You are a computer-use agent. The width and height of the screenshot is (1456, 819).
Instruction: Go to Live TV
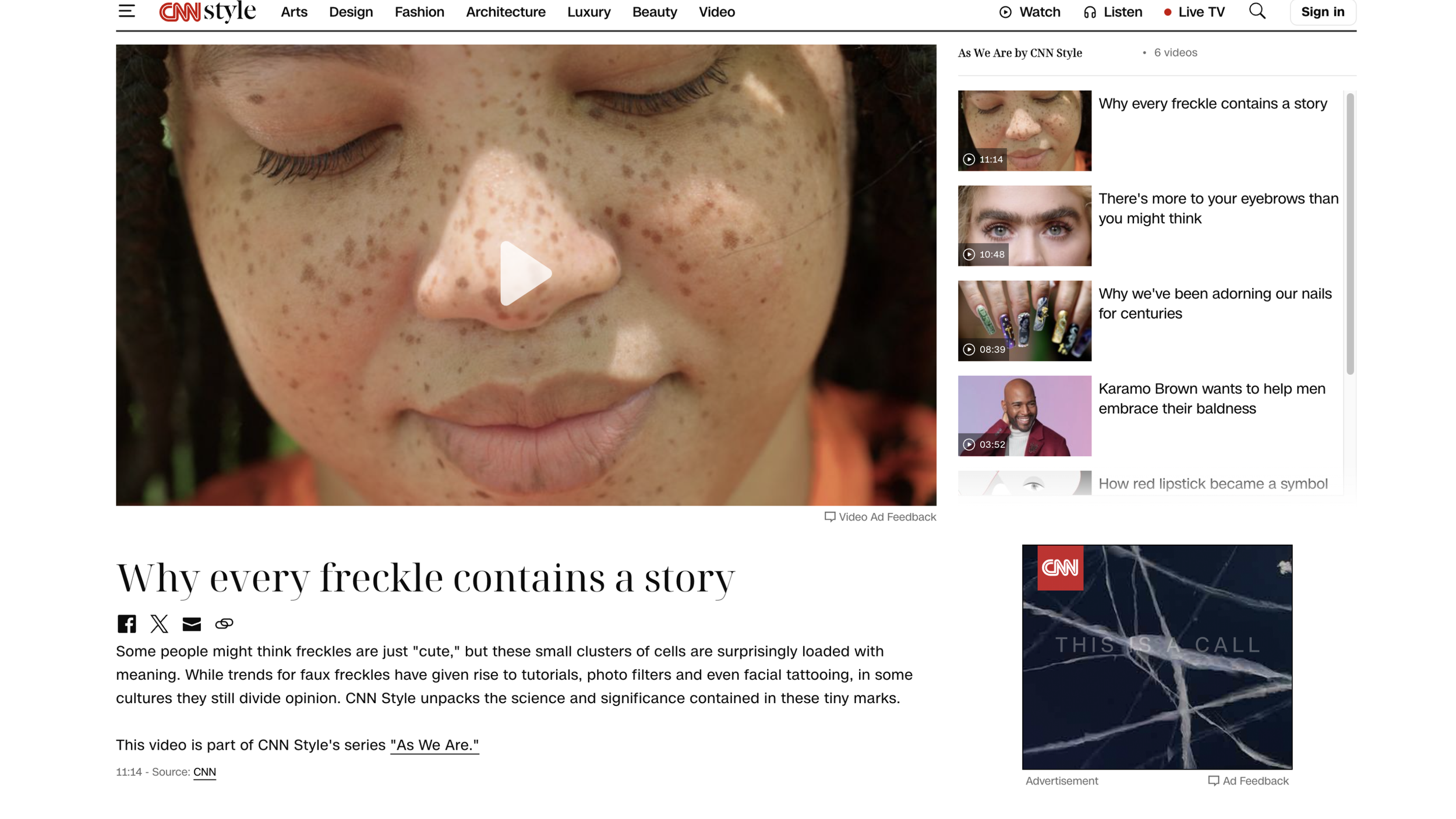(x=1194, y=12)
